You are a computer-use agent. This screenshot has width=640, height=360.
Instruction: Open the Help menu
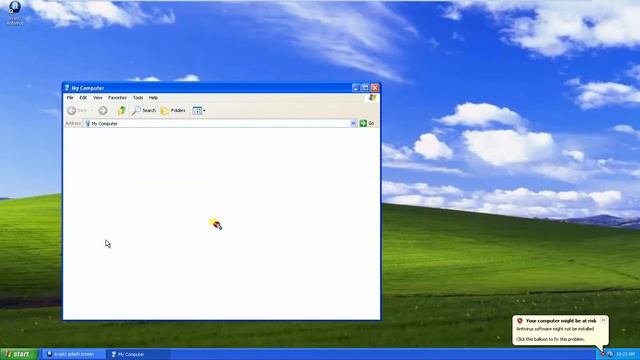pyautogui.click(x=153, y=98)
